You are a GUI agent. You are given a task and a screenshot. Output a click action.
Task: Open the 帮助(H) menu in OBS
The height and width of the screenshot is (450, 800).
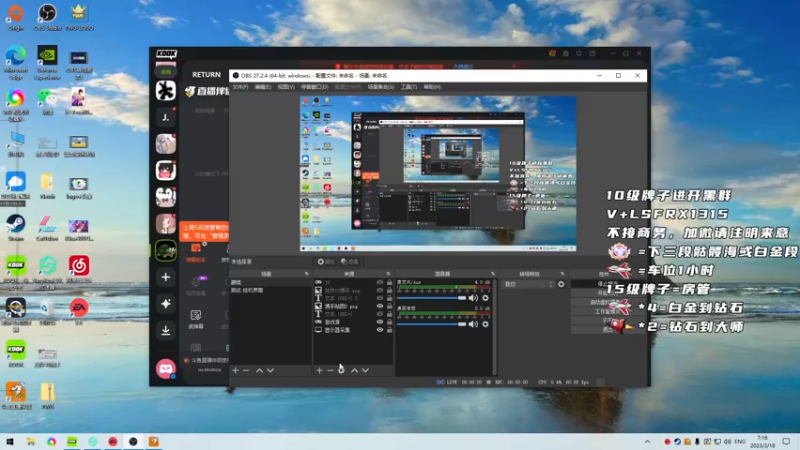[432, 87]
